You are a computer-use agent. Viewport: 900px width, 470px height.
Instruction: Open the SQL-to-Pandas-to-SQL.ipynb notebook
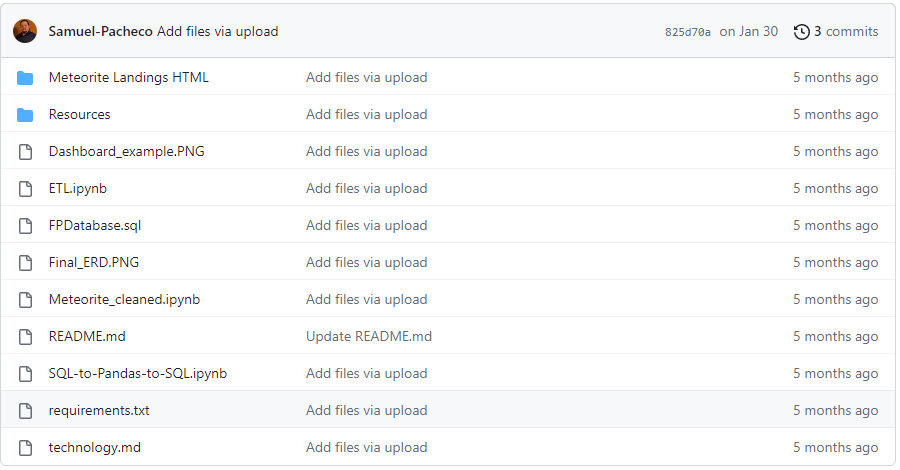point(138,374)
